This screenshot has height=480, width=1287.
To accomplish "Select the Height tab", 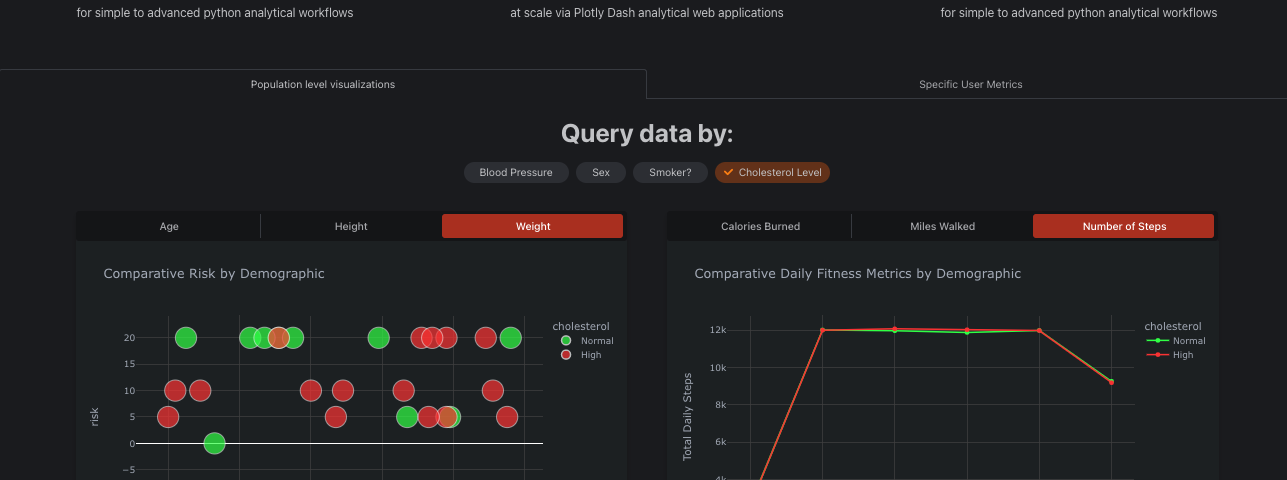I will pos(351,226).
